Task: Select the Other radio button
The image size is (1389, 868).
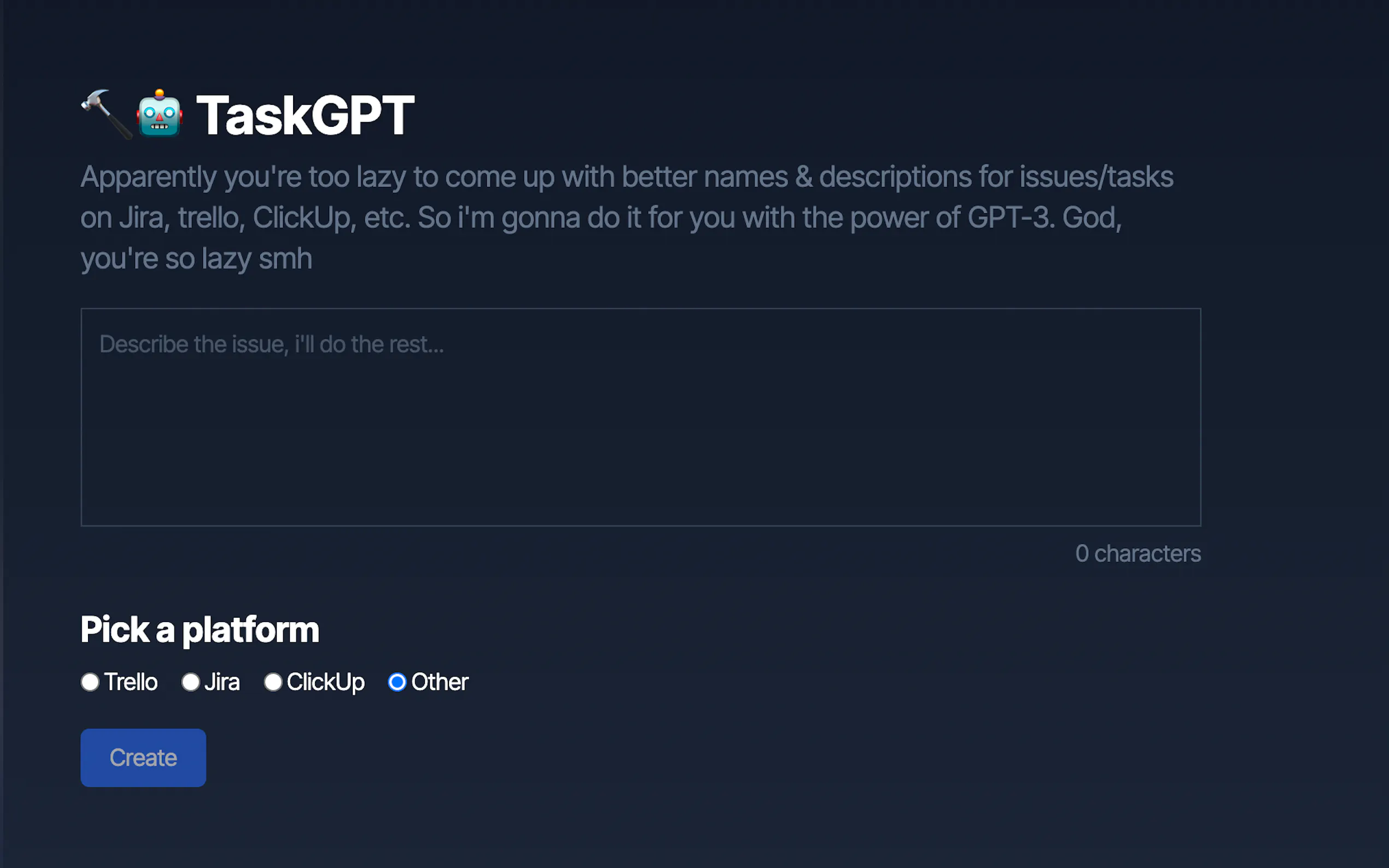Action: pyautogui.click(x=397, y=682)
